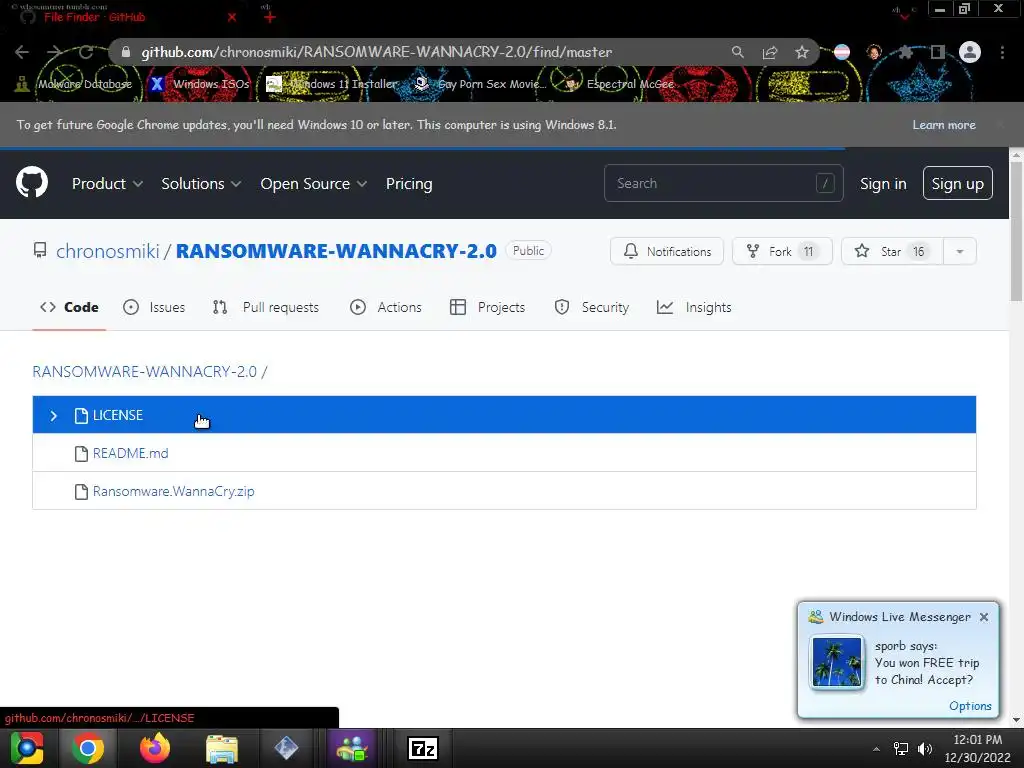The height and width of the screenshot is (768, 1024).
Task: Click the system tray volume icon
Action: [925, 748]
